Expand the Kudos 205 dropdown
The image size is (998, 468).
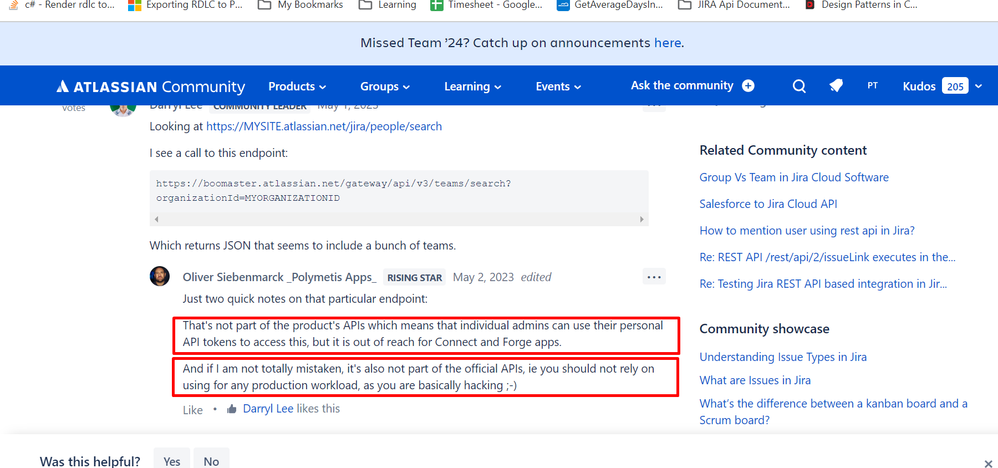coord(943,86)
